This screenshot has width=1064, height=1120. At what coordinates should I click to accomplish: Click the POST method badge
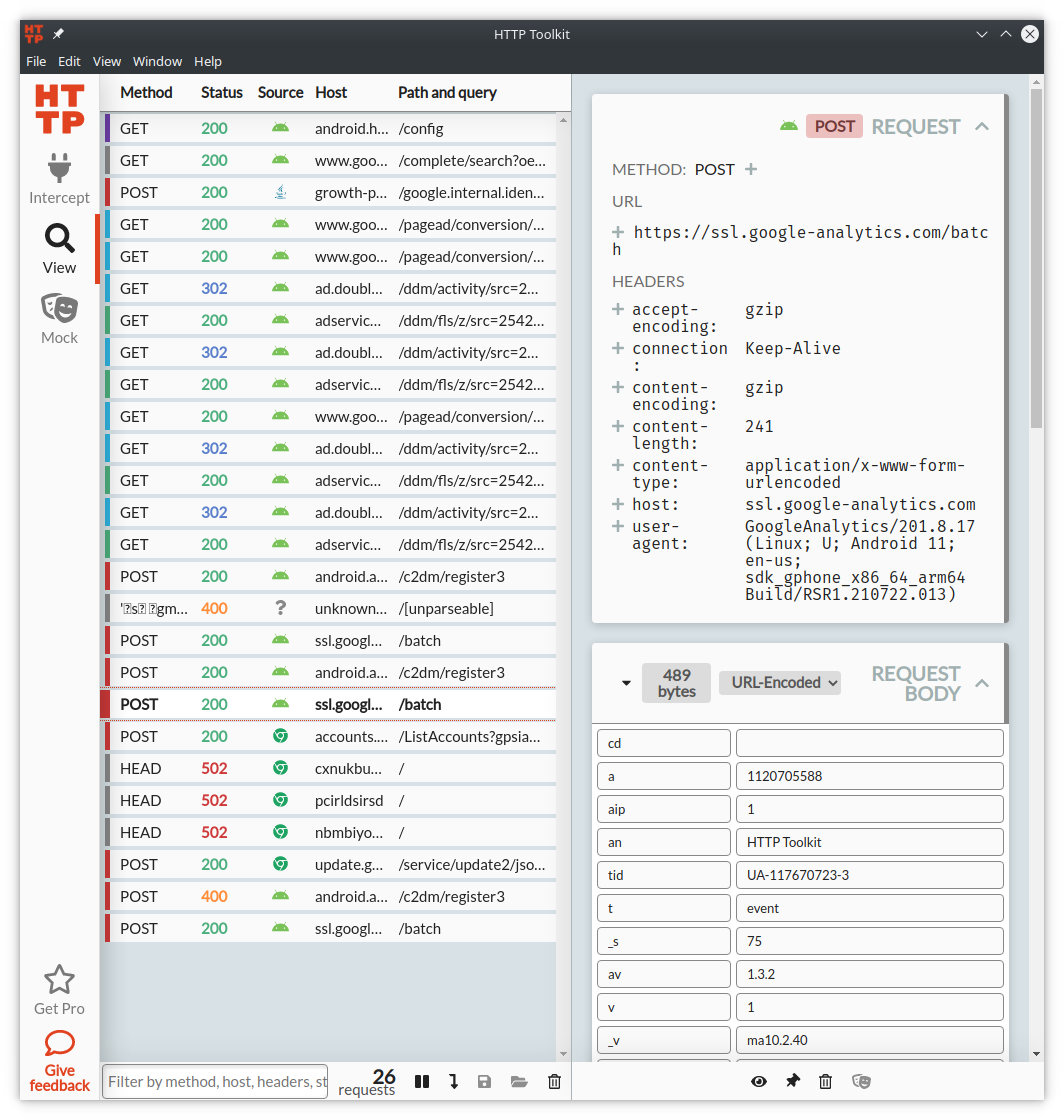834,126
